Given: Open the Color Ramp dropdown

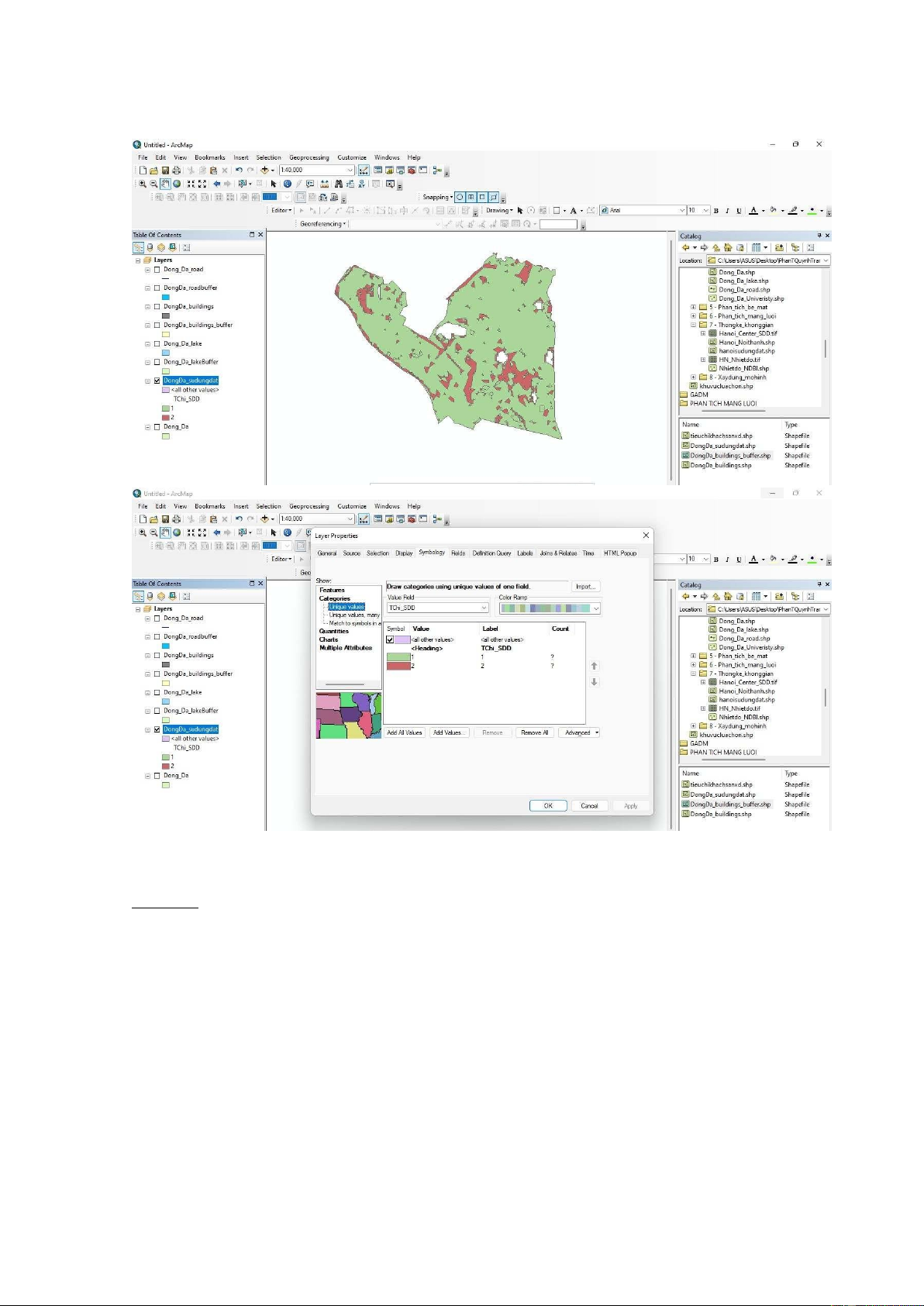Looking at the screenshot, I should (x=550, y=608).
